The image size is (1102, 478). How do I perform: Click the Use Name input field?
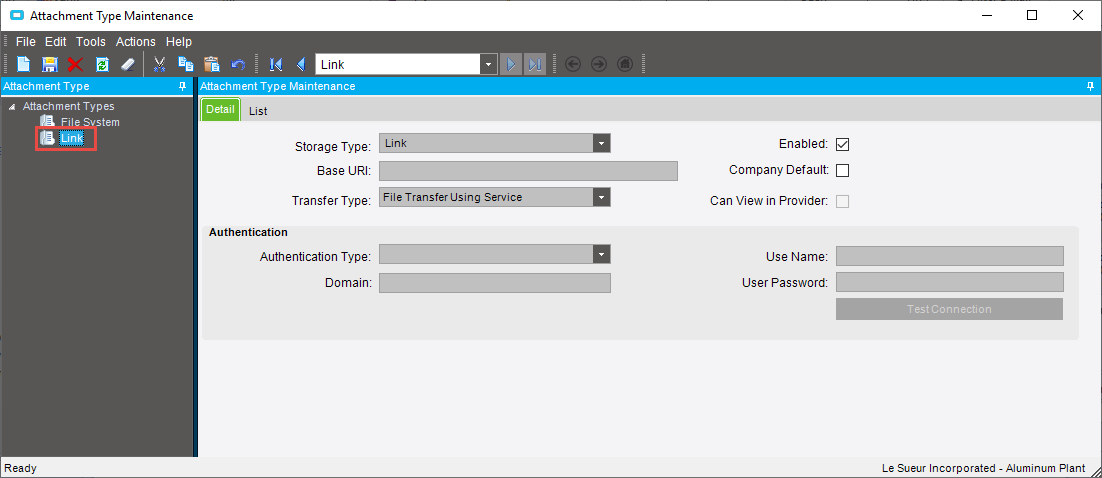949,256
